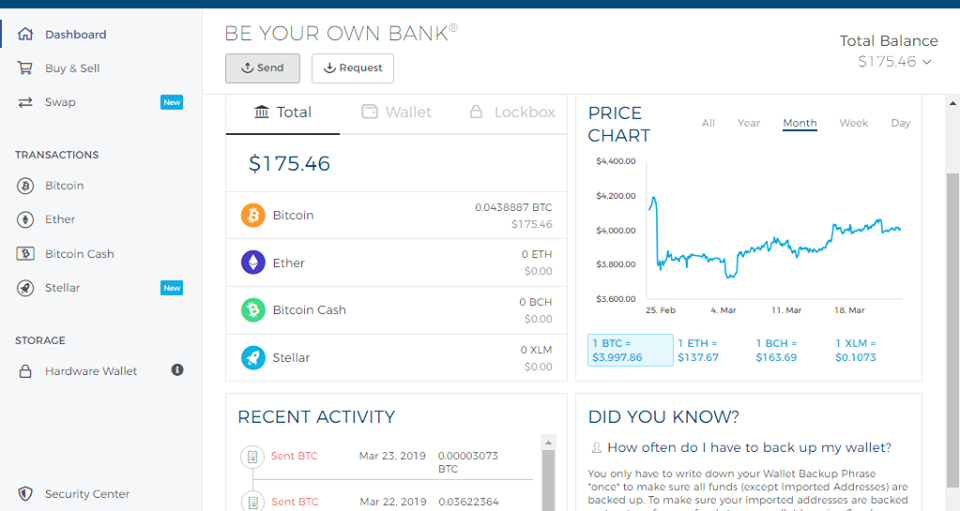Click the Ether icon in sidebar

pos(25,219)
